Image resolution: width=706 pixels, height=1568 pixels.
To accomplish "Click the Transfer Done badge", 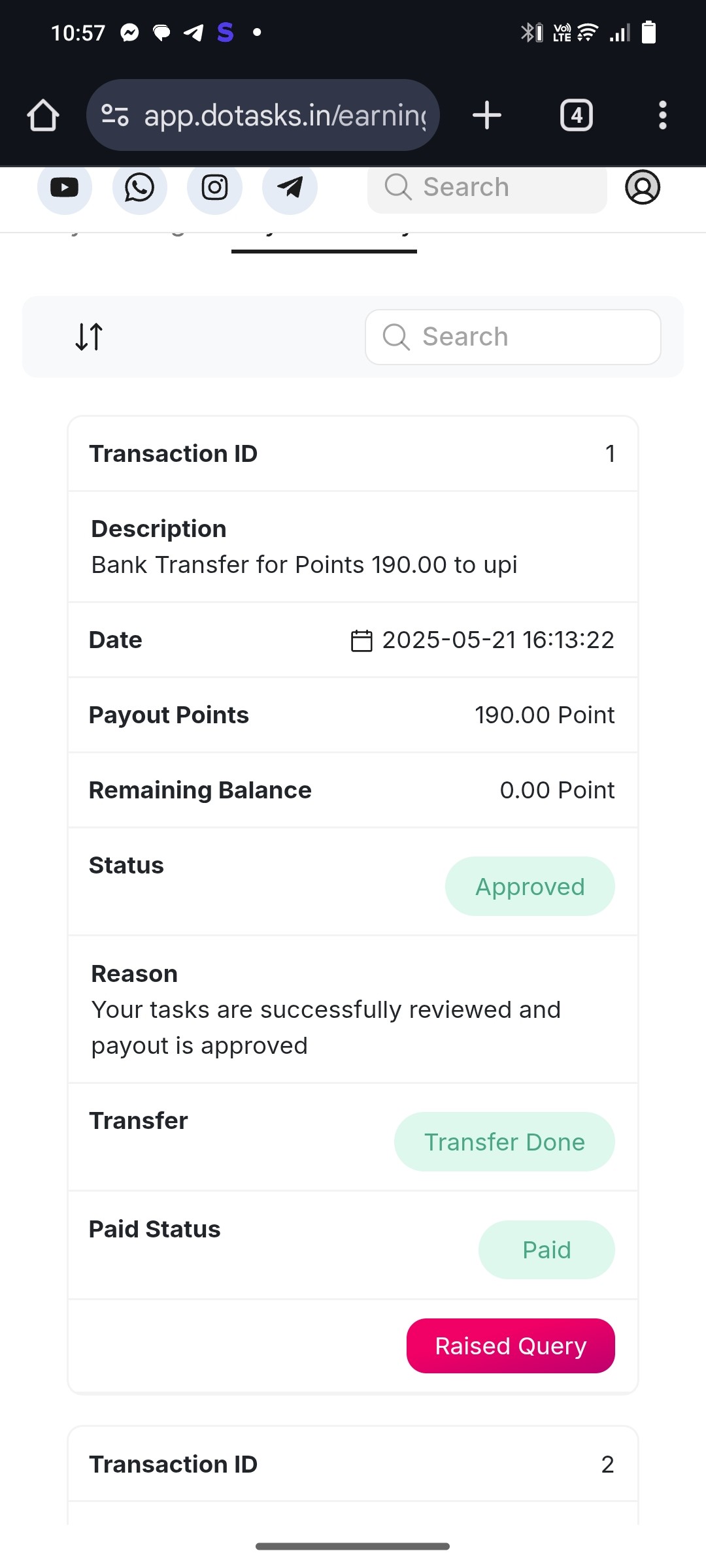I will [x=505, y=1142].
